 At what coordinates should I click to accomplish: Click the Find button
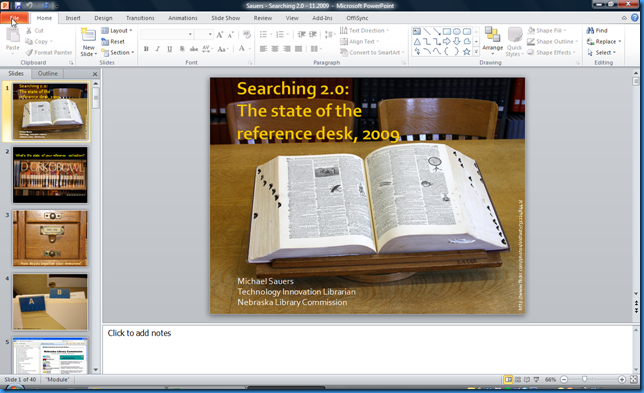pyautogui.click(x=597, y=30)
